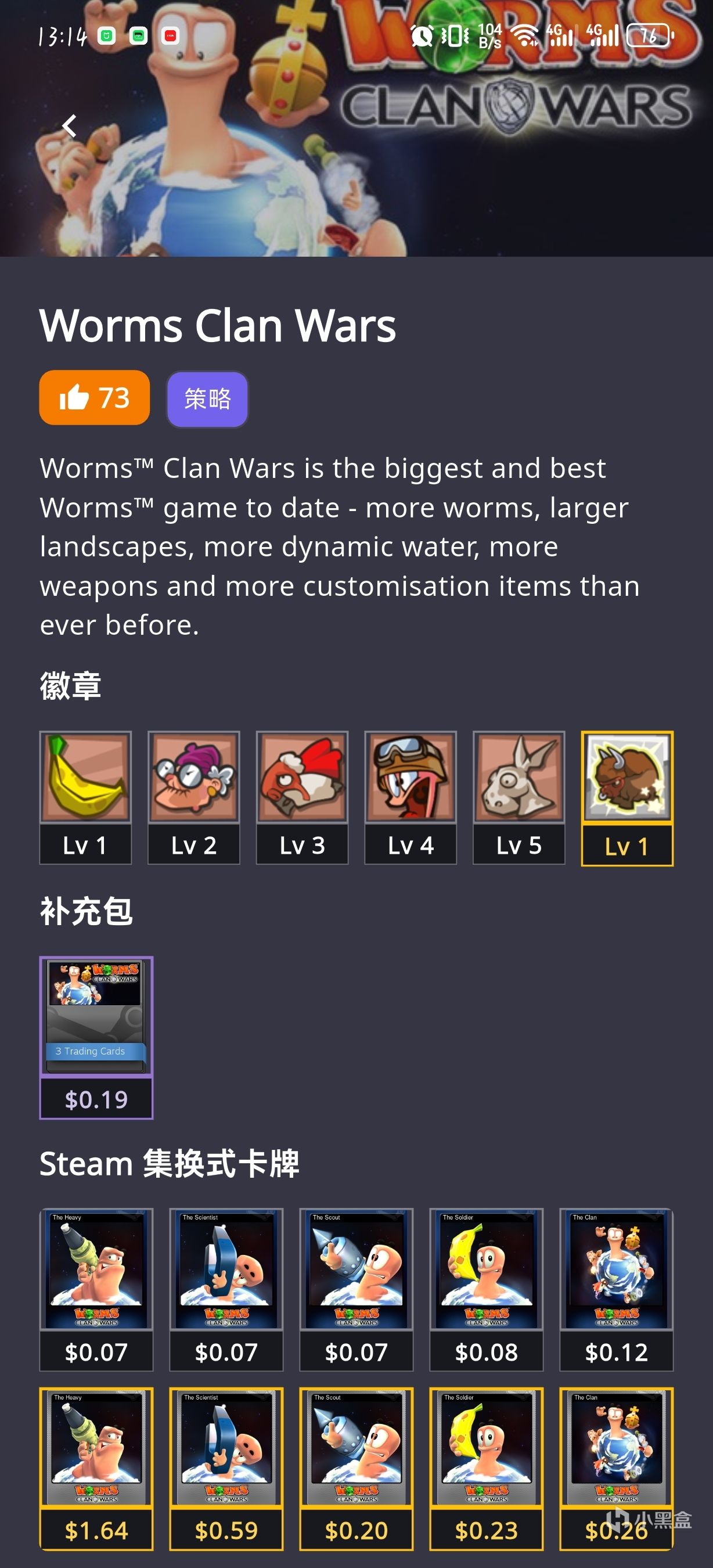The width and height of the screenshot is (713, 1568).
Task: Select the Lv 5 donkey badge
Action: (518, 797)
